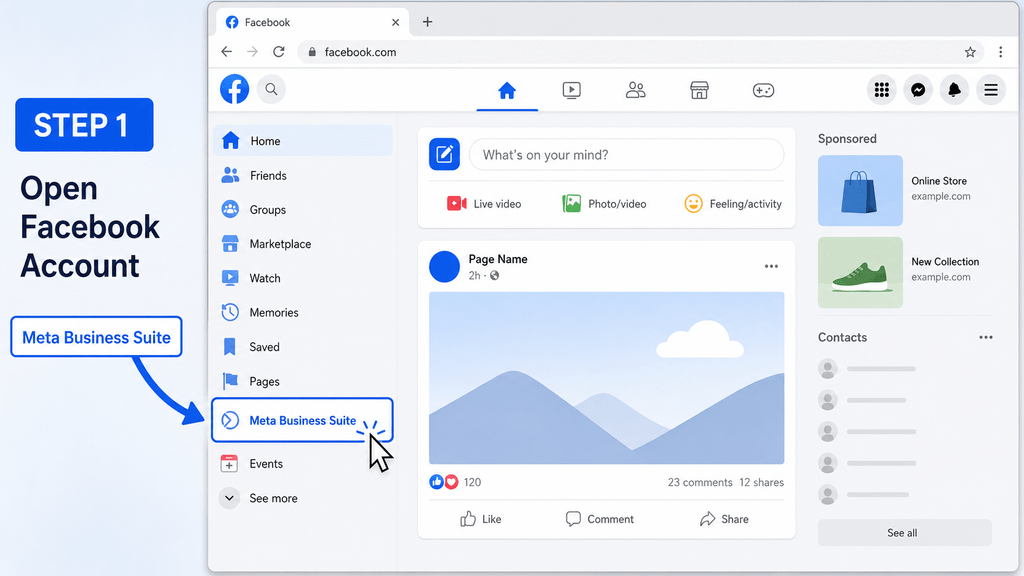Click the What's on your mind field
The image size is (1024, 576).
pos(626,155)
